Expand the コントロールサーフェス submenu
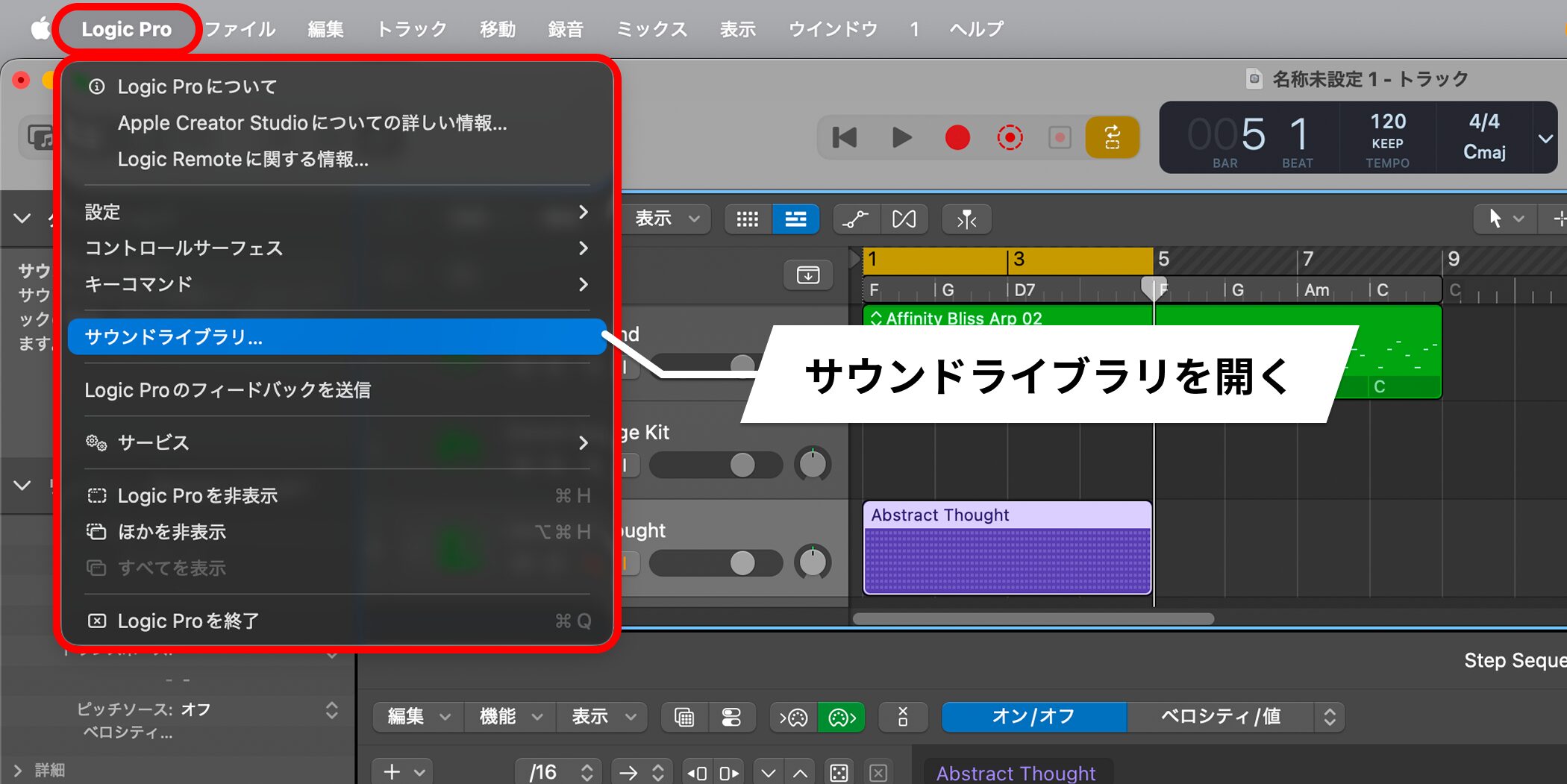The height and width of the screenshot is (784, 1567). click(337, 248)
